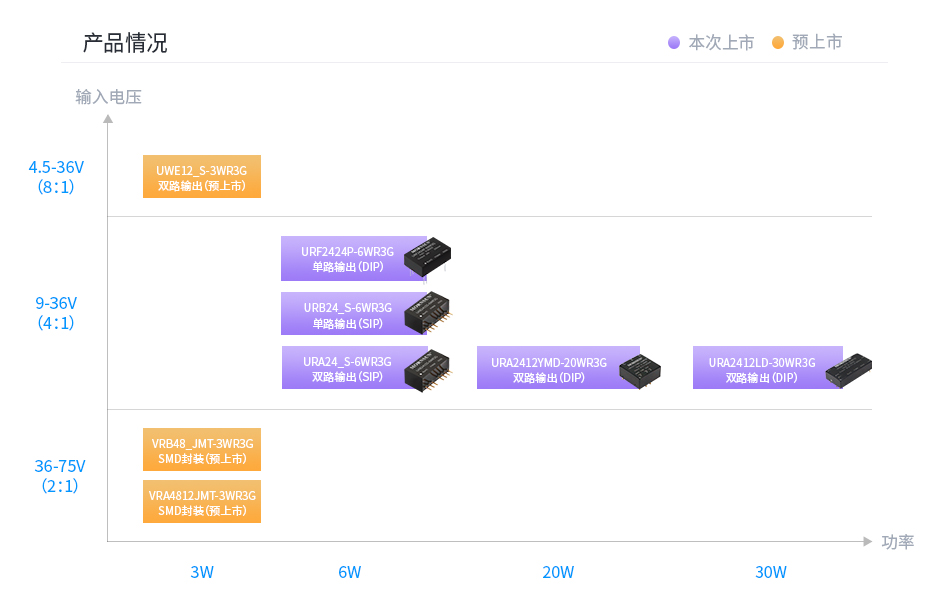The height and width of the screenshot is (601, 950).
Task: Click the 产品情况 section heading
Action: coord(125,43)
